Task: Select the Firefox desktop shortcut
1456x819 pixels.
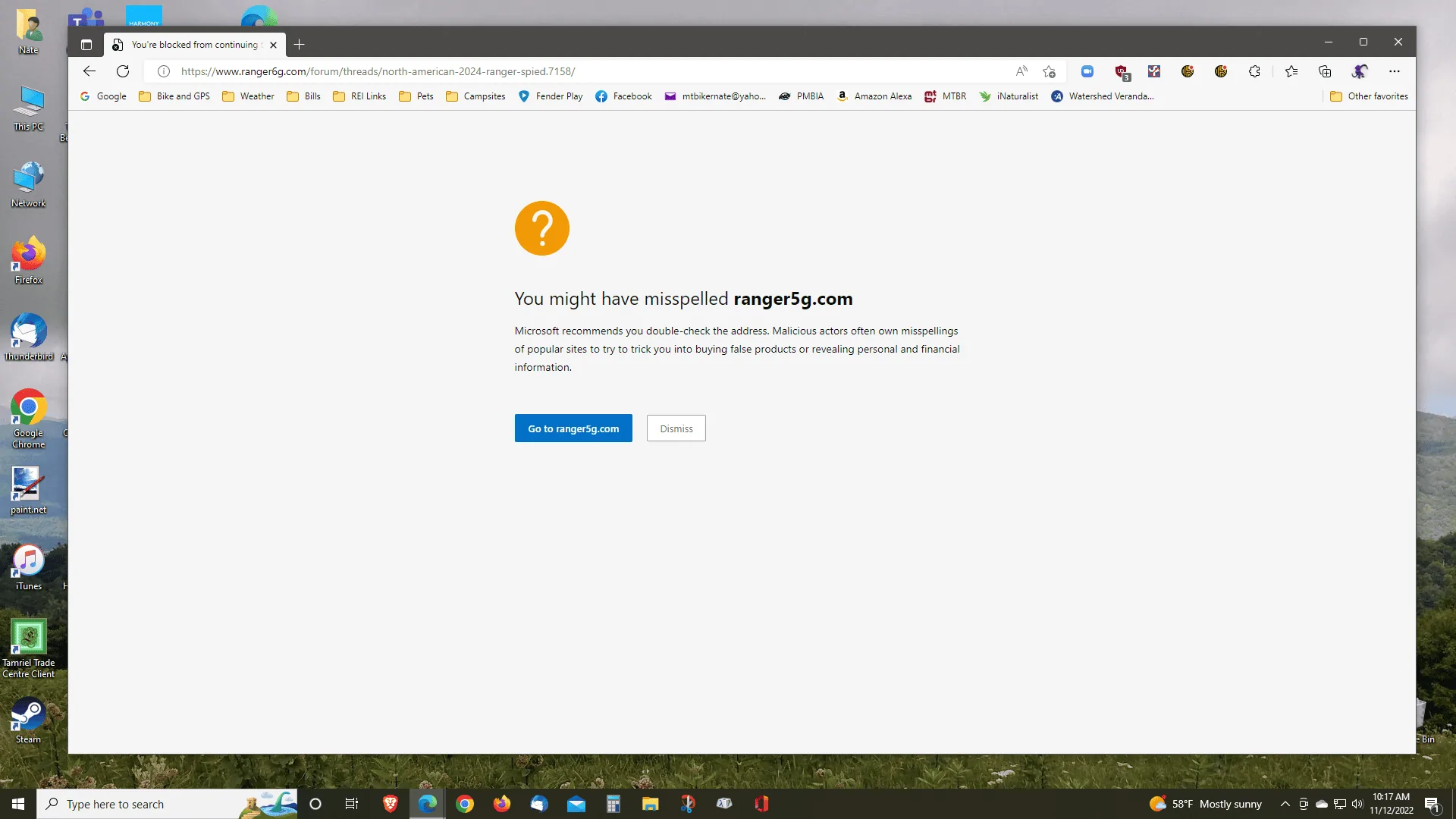Action: [29, 261]
